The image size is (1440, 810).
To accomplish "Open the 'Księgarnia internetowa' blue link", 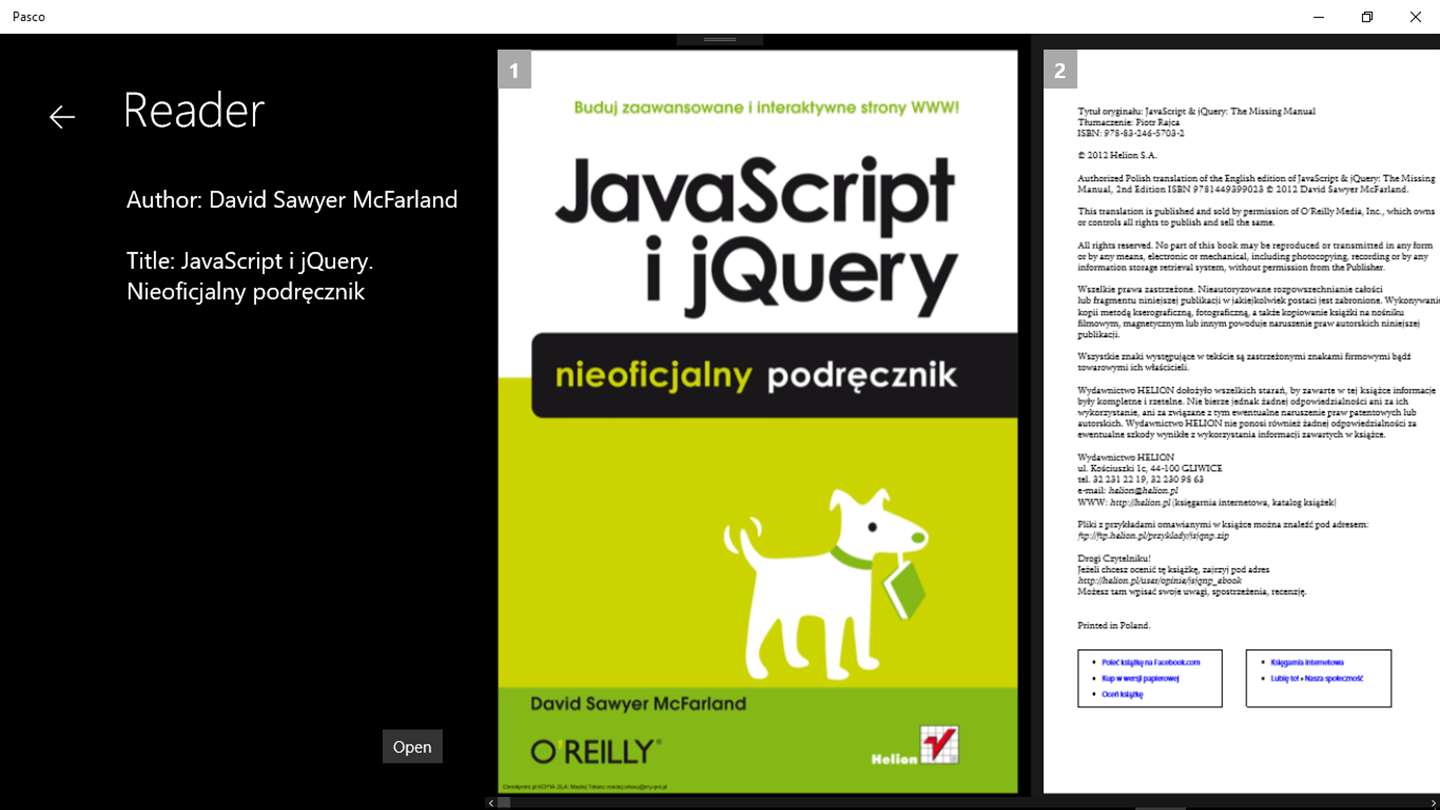I will coord(1307,662).
